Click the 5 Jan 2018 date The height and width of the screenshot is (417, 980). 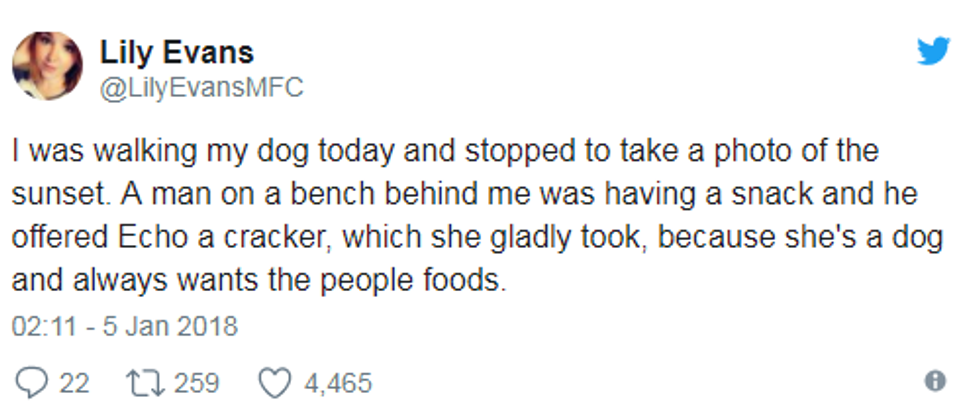click(170, 326)
